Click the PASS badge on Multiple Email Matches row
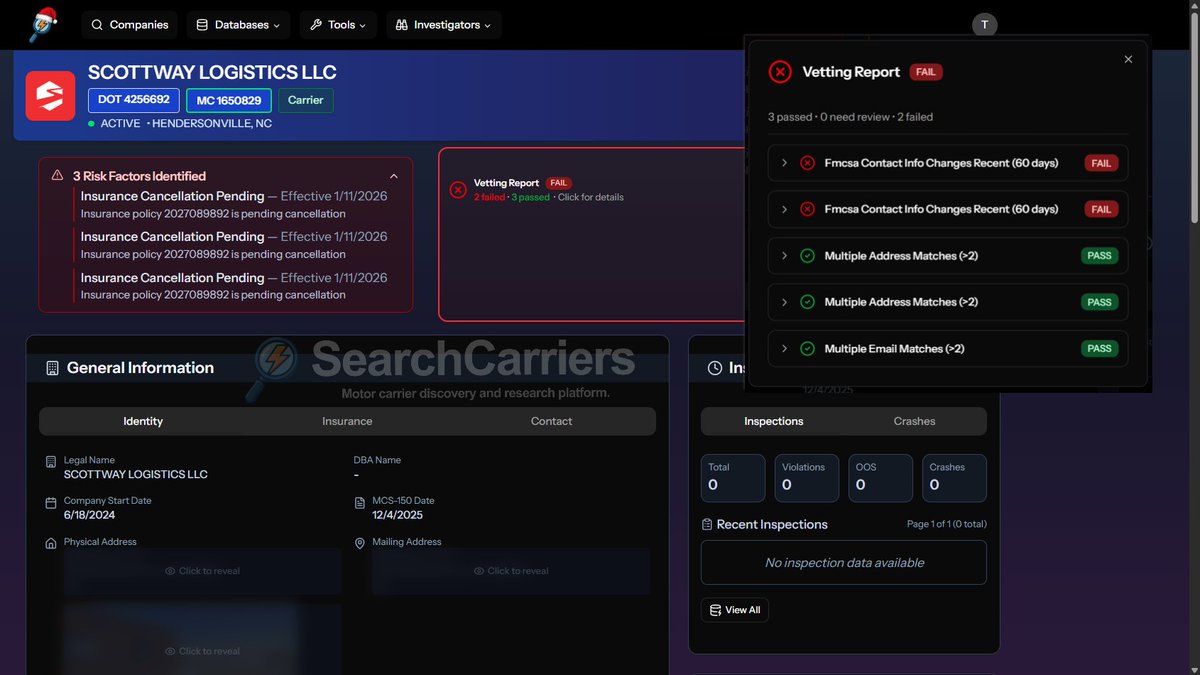 pyautogui.click(x=1099, y=349)
